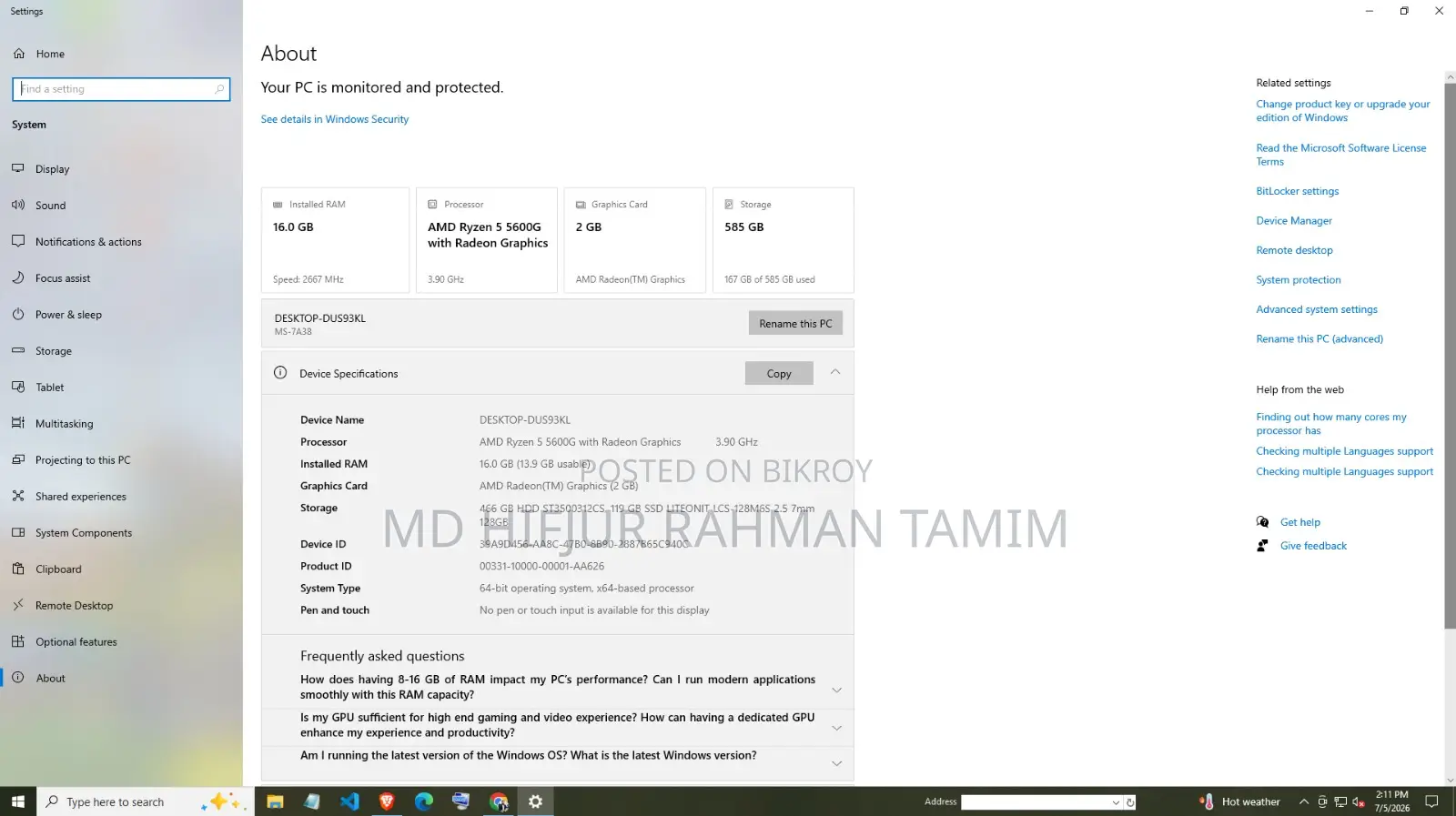The height and width of the screenshot is (816, 1456).
Task: Launch Visual Studio Code from taskbar
Action: click(x=349, y=801)
